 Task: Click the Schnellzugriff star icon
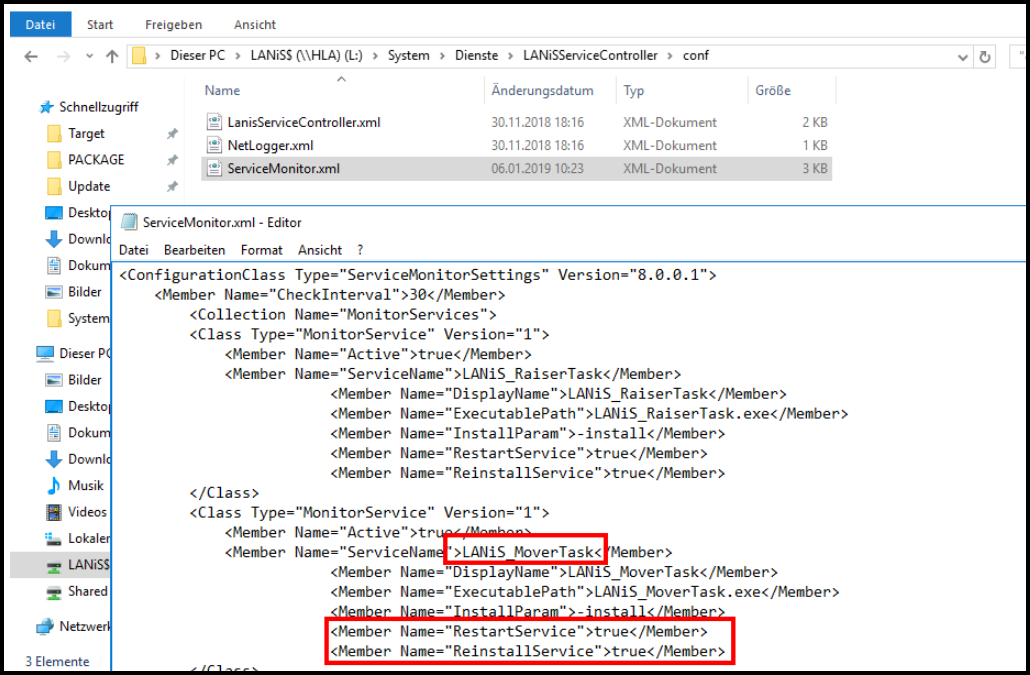coord(46,107)
